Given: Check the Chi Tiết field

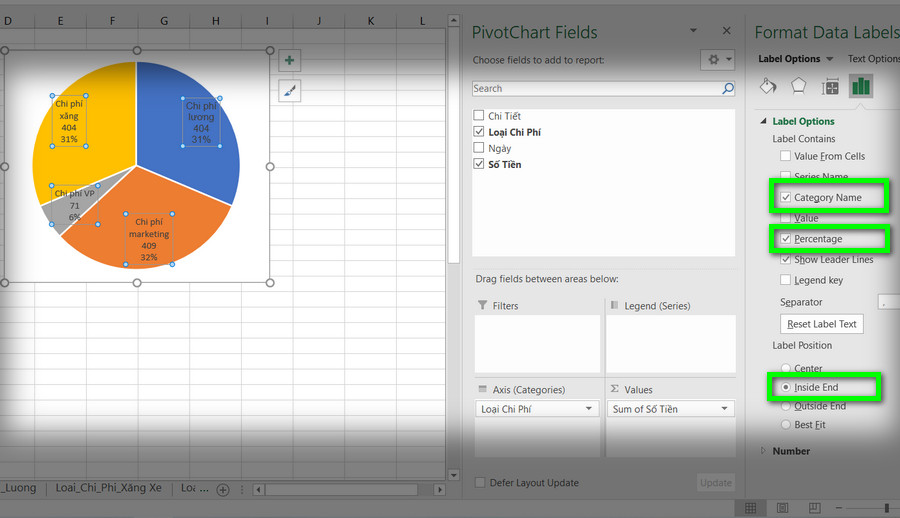Looking at the screenshot, I should point(479,115).
